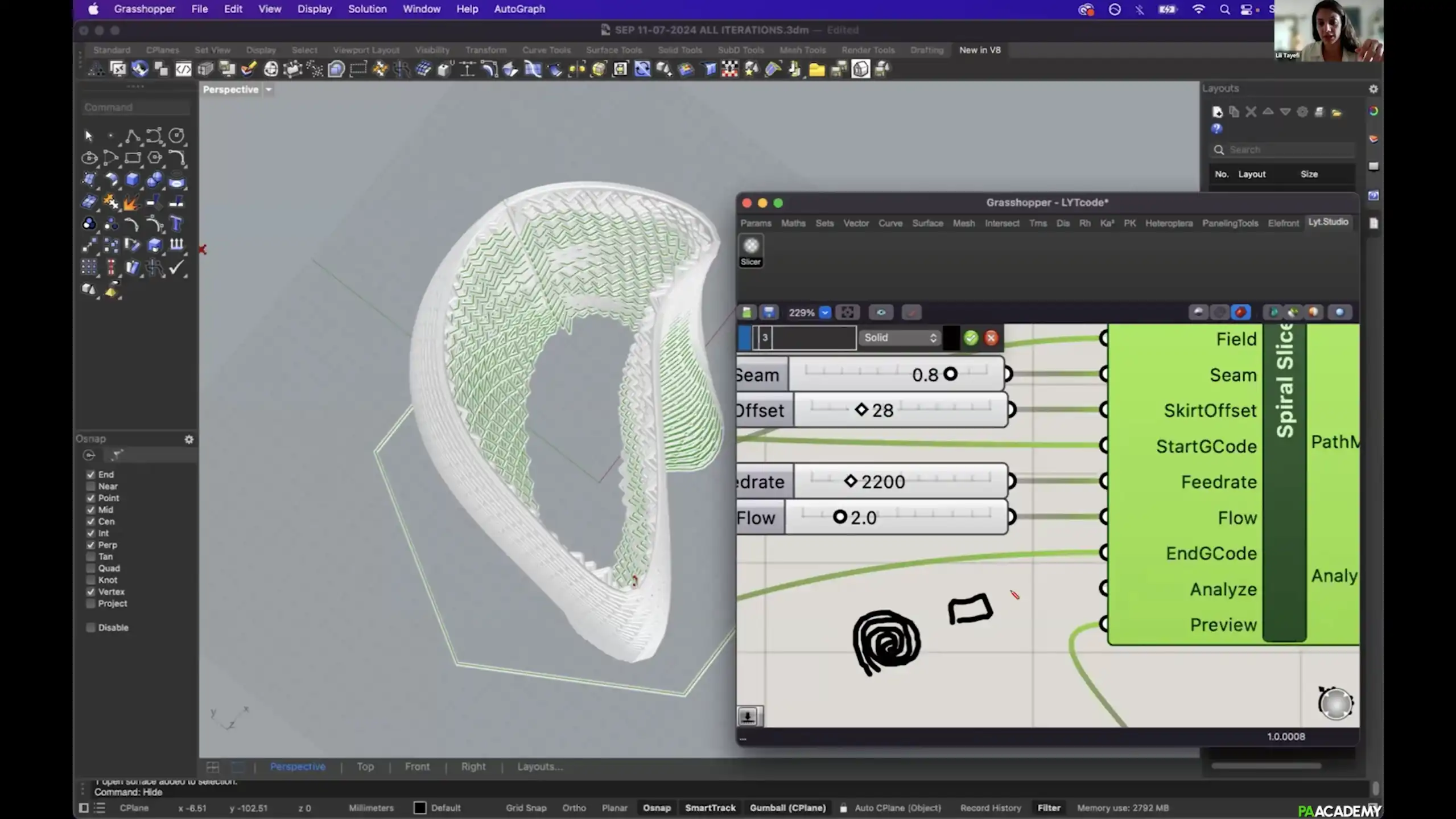Screen dimensions: 1456x819
Task: Open the Solid line type dropdown
Action: (900, 338)
